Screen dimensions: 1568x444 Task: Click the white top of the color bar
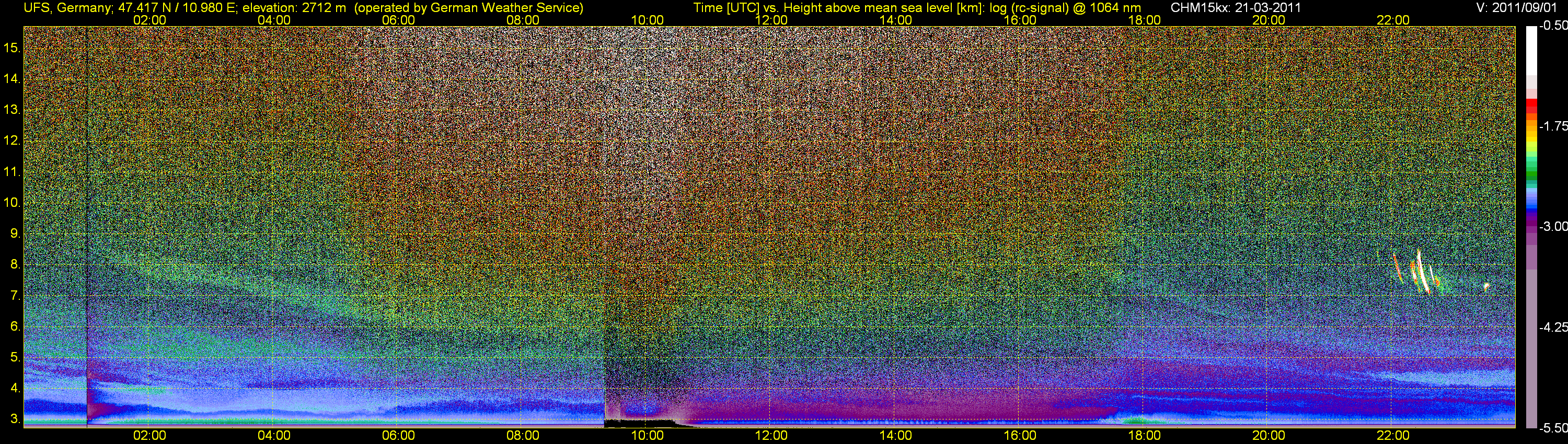pos(1531,49)
